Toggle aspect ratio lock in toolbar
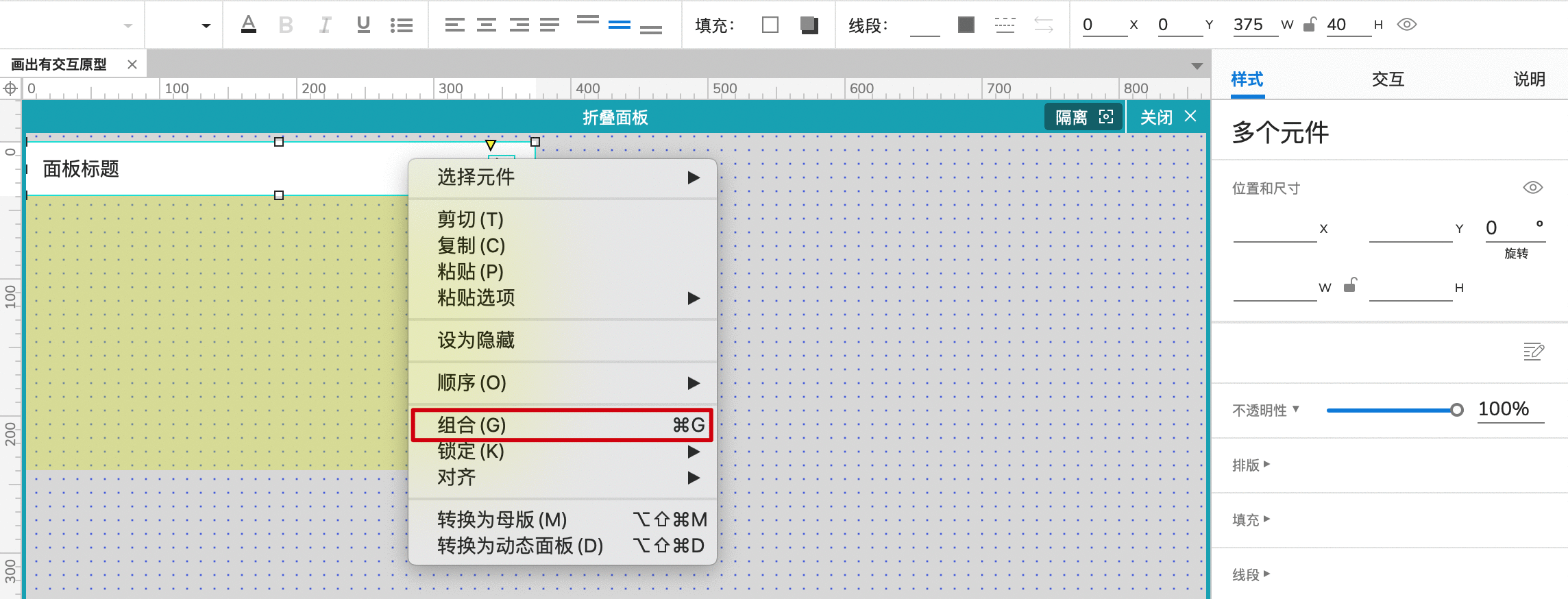Image resolution: width=1568 pixels, height=599 pixels. click(x=1310, y=25)
